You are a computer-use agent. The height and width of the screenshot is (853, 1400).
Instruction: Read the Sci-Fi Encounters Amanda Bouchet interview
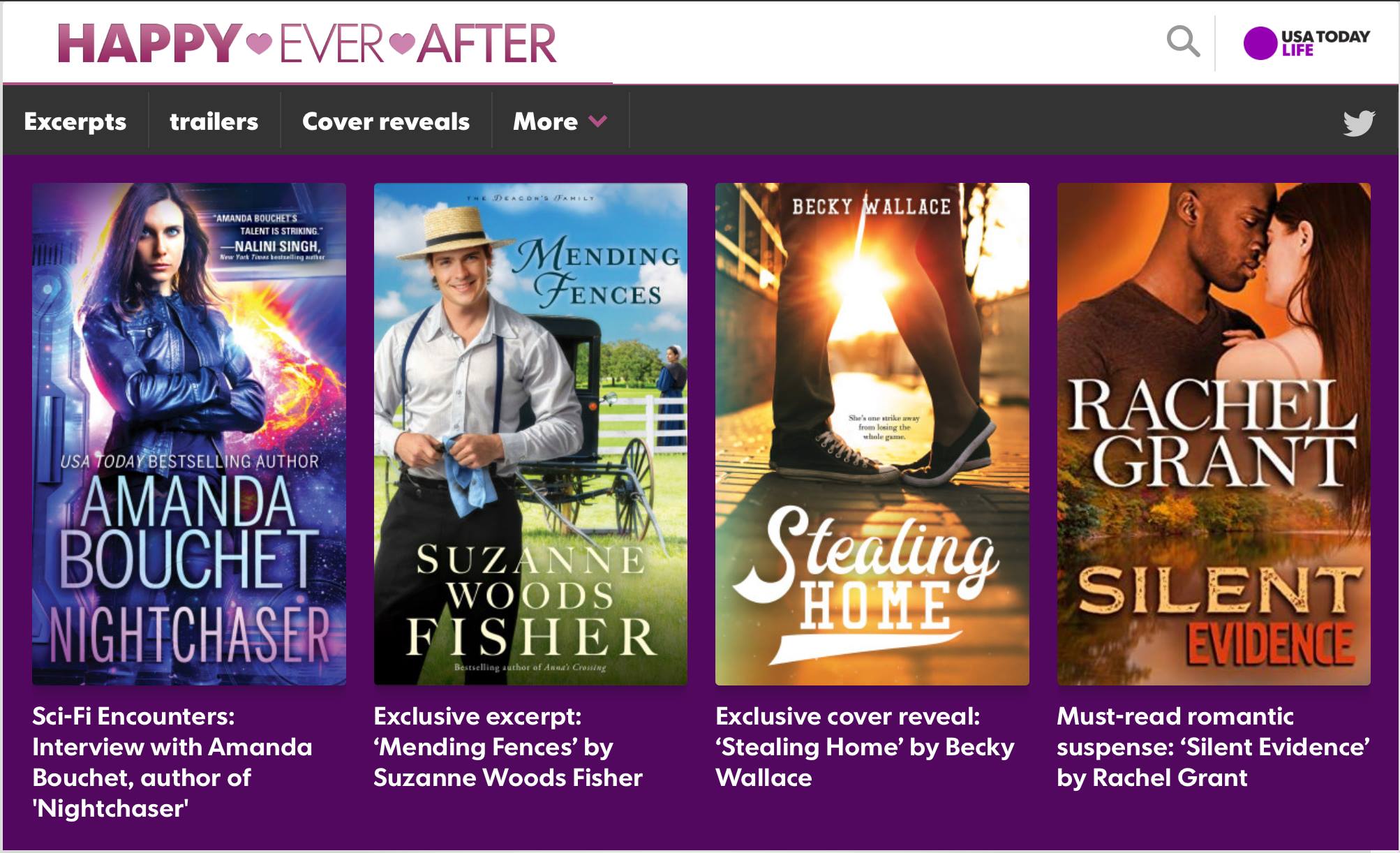[172, 762]
